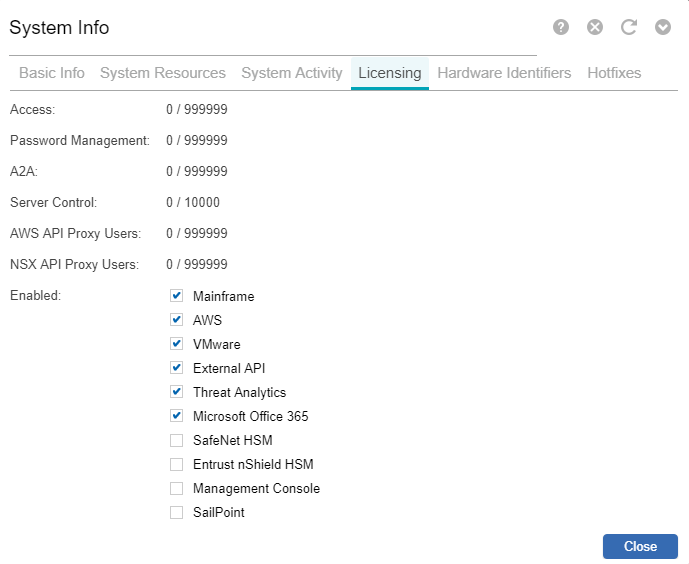Switch to the Basic Info tab
The image size is (689, 564).
pos(52,73)
